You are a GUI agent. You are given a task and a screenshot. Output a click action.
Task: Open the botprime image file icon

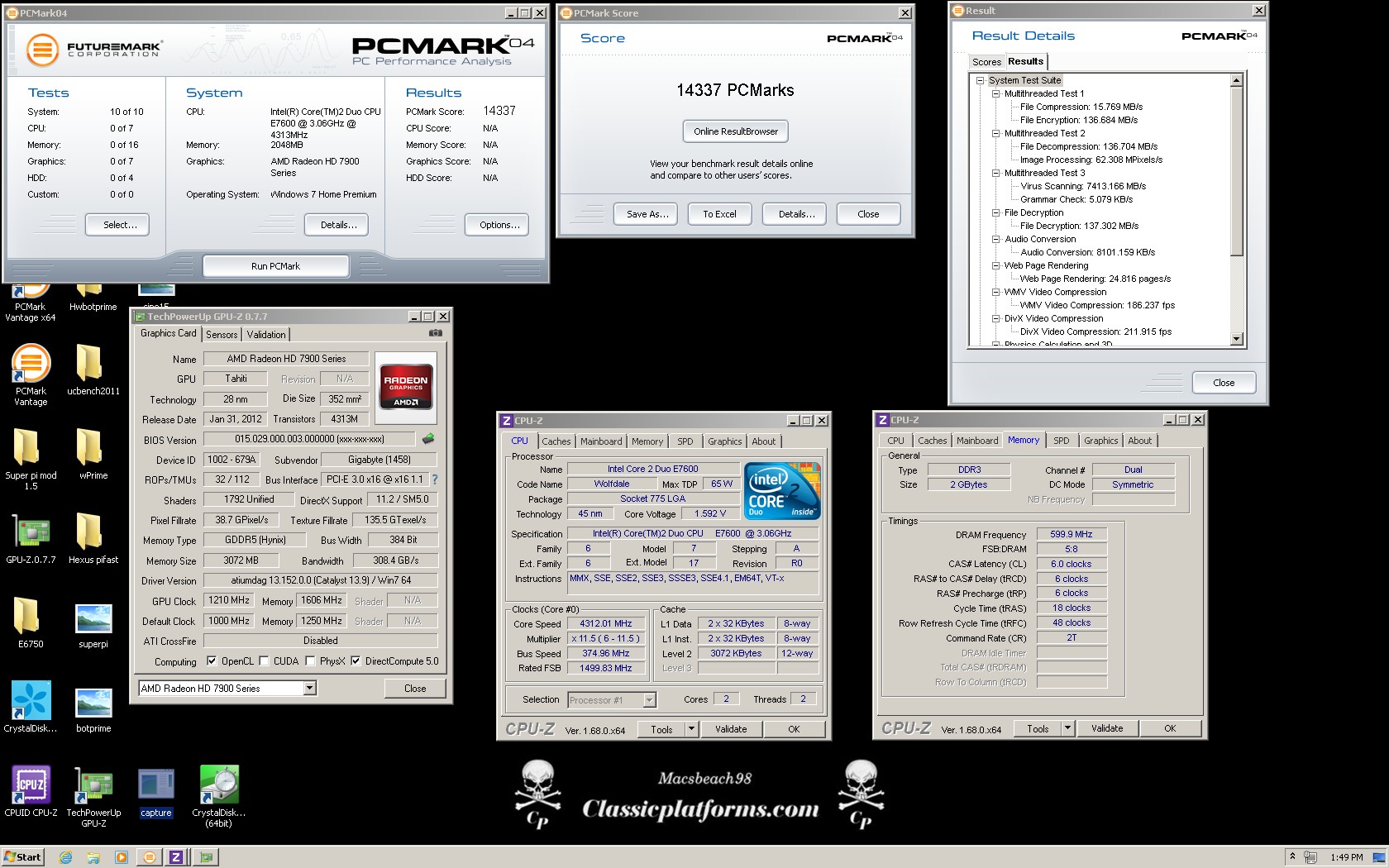coord(93,710)
